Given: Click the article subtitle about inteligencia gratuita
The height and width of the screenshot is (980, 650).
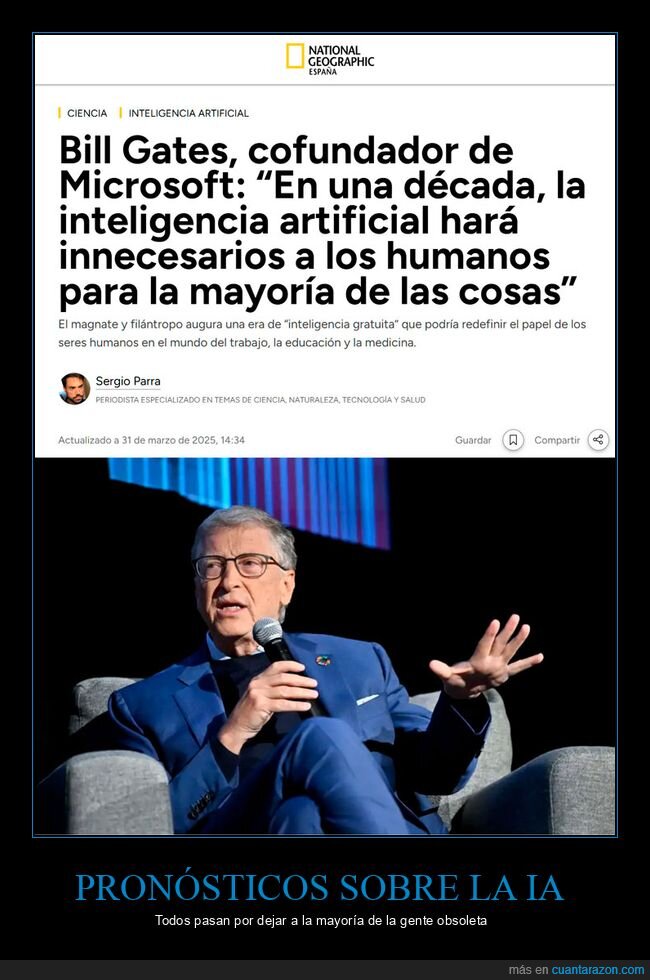Looking at the screenshot, I should point(322,333).
